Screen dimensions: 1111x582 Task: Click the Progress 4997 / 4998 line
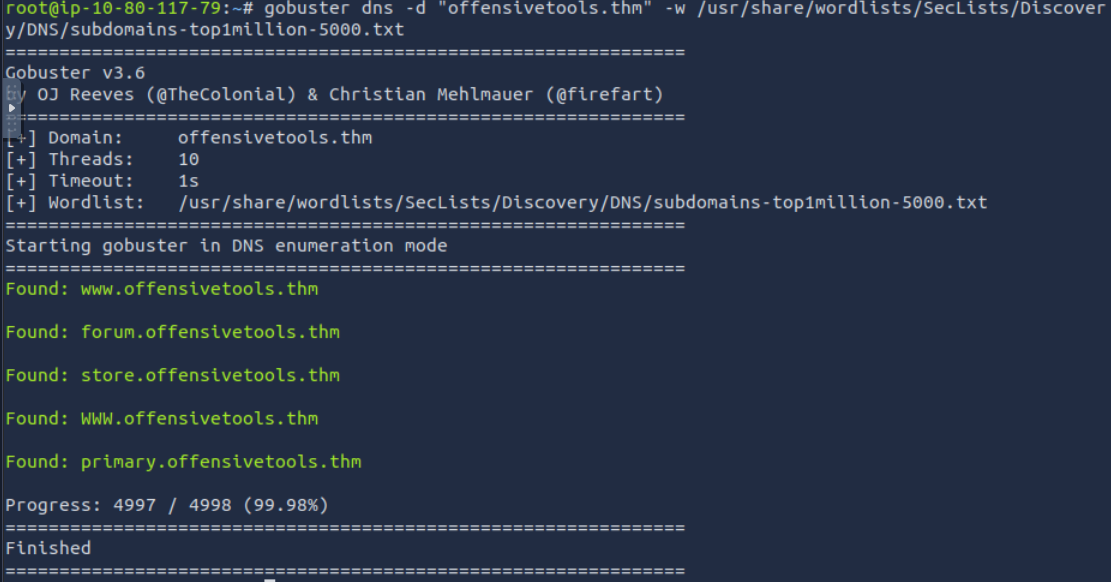(x=167, y=505)
